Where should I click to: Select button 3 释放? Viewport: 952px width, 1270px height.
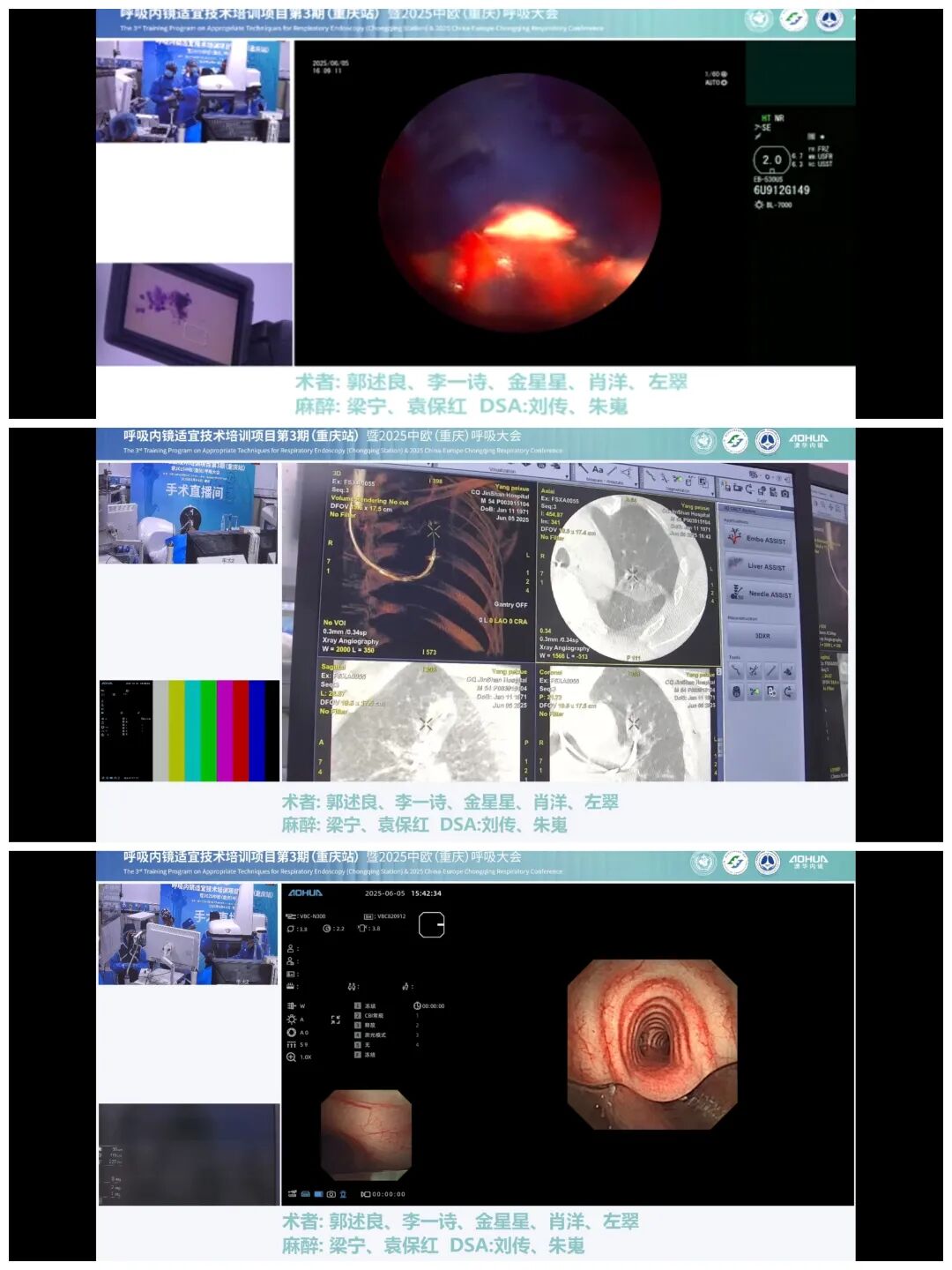coord(365,1025)
